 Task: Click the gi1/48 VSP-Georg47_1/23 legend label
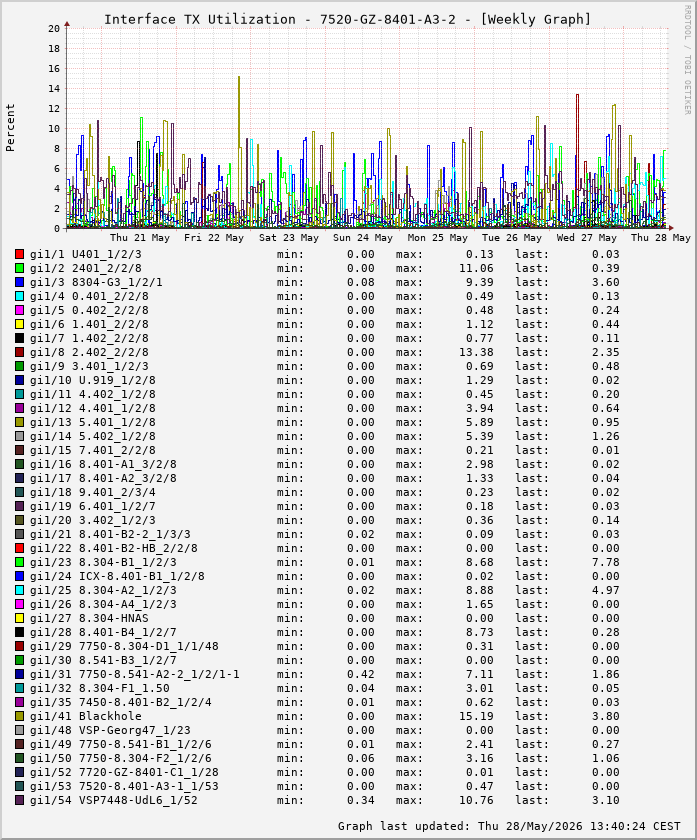click(110, 730)
